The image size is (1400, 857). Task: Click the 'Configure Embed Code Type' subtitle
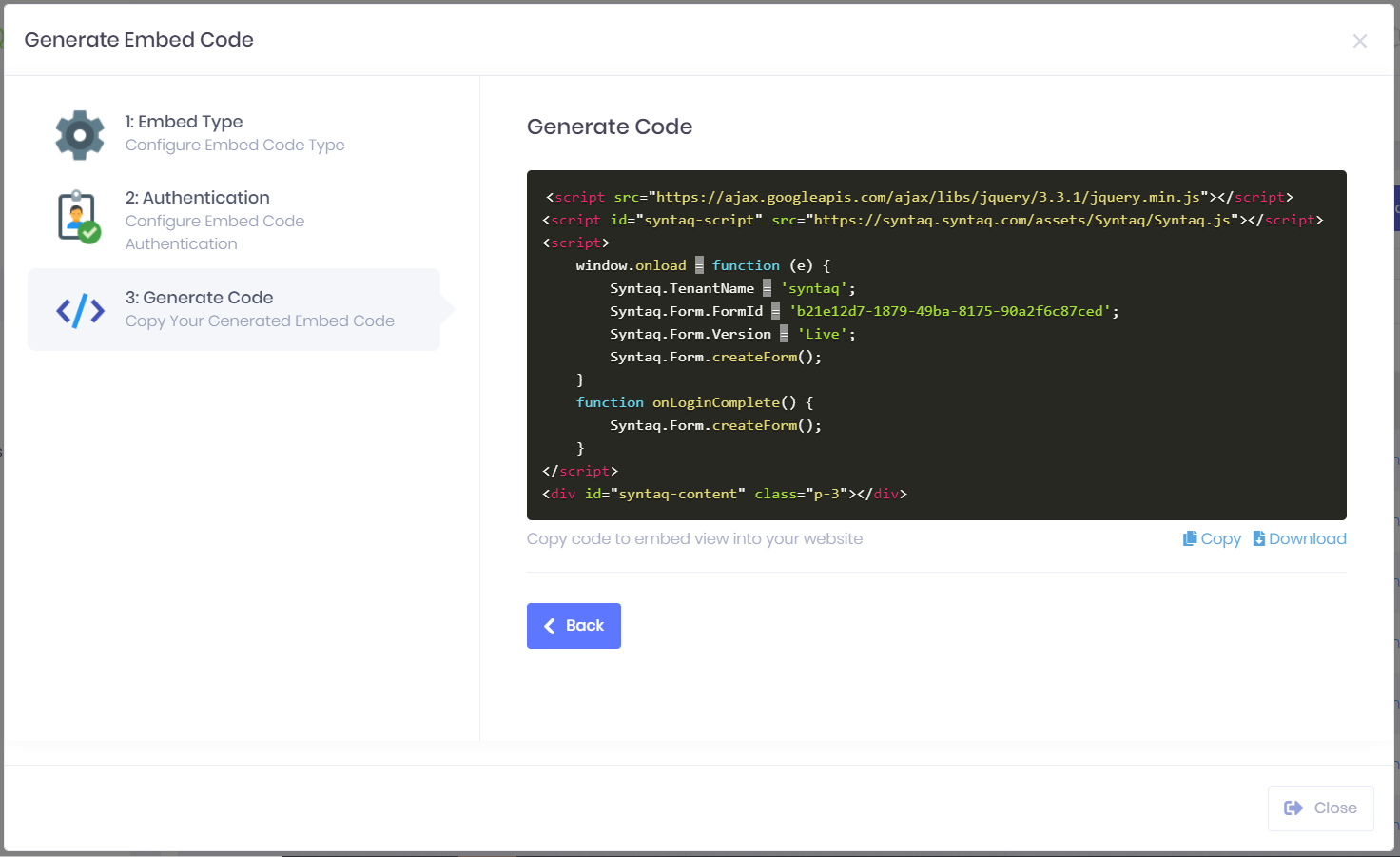click(x=235, y=145)
